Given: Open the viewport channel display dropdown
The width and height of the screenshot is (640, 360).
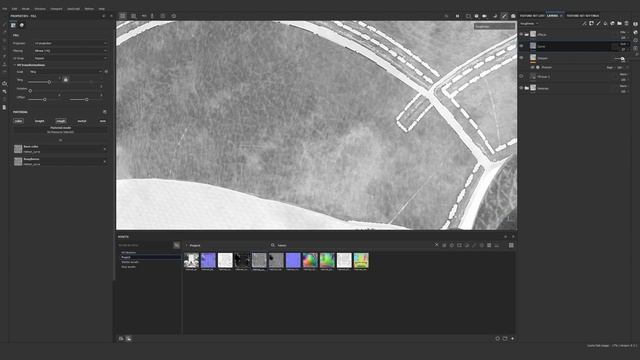Looking at the screenshot, I should tap(494, 26).
